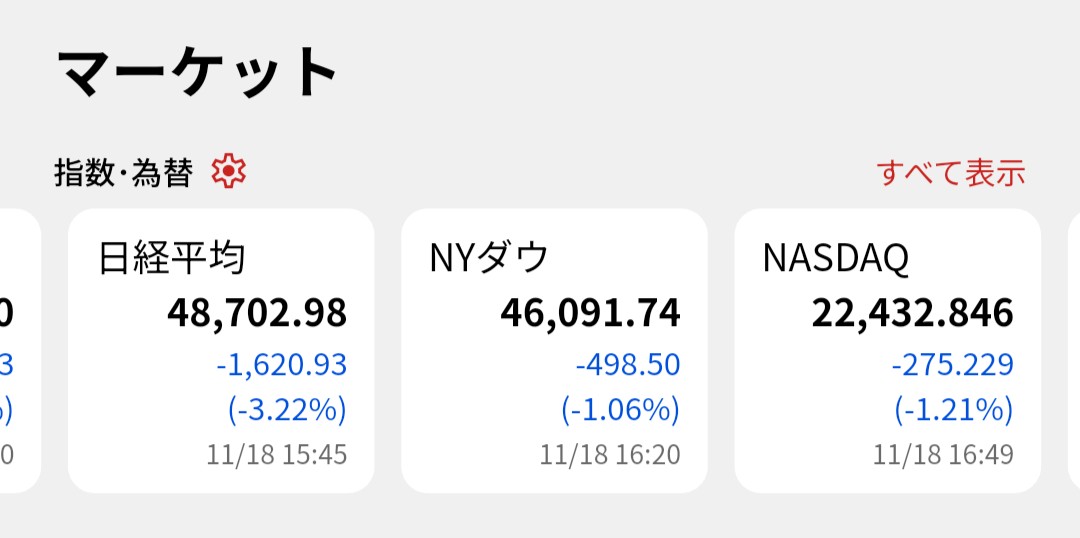This screenshot has width=1080, height=538.
Task: Click the 日経平均 value 48,702.98
Action: point(257,313)
